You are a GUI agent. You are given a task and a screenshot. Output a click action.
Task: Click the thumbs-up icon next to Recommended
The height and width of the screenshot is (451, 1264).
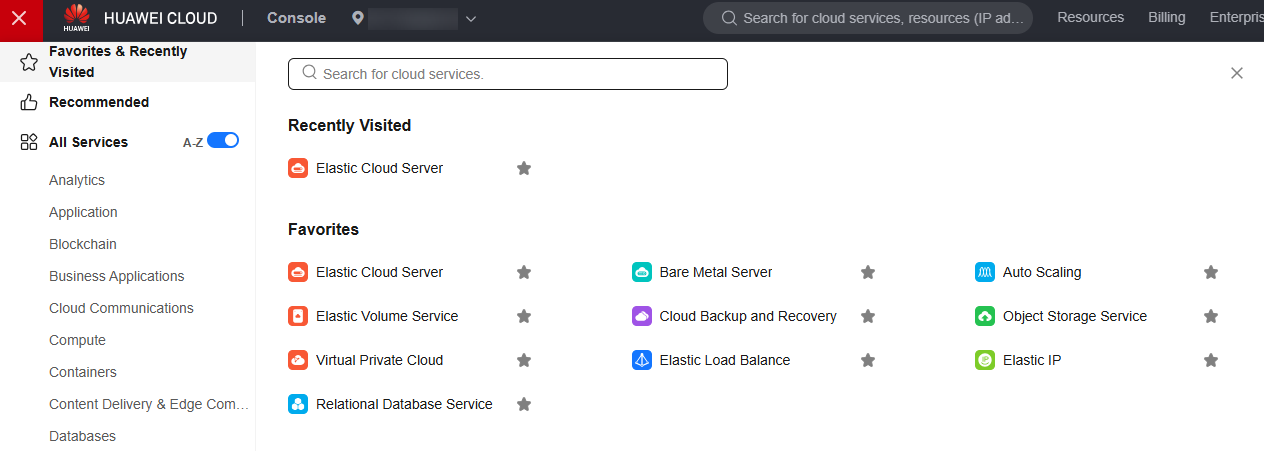[x=29, y=102]
